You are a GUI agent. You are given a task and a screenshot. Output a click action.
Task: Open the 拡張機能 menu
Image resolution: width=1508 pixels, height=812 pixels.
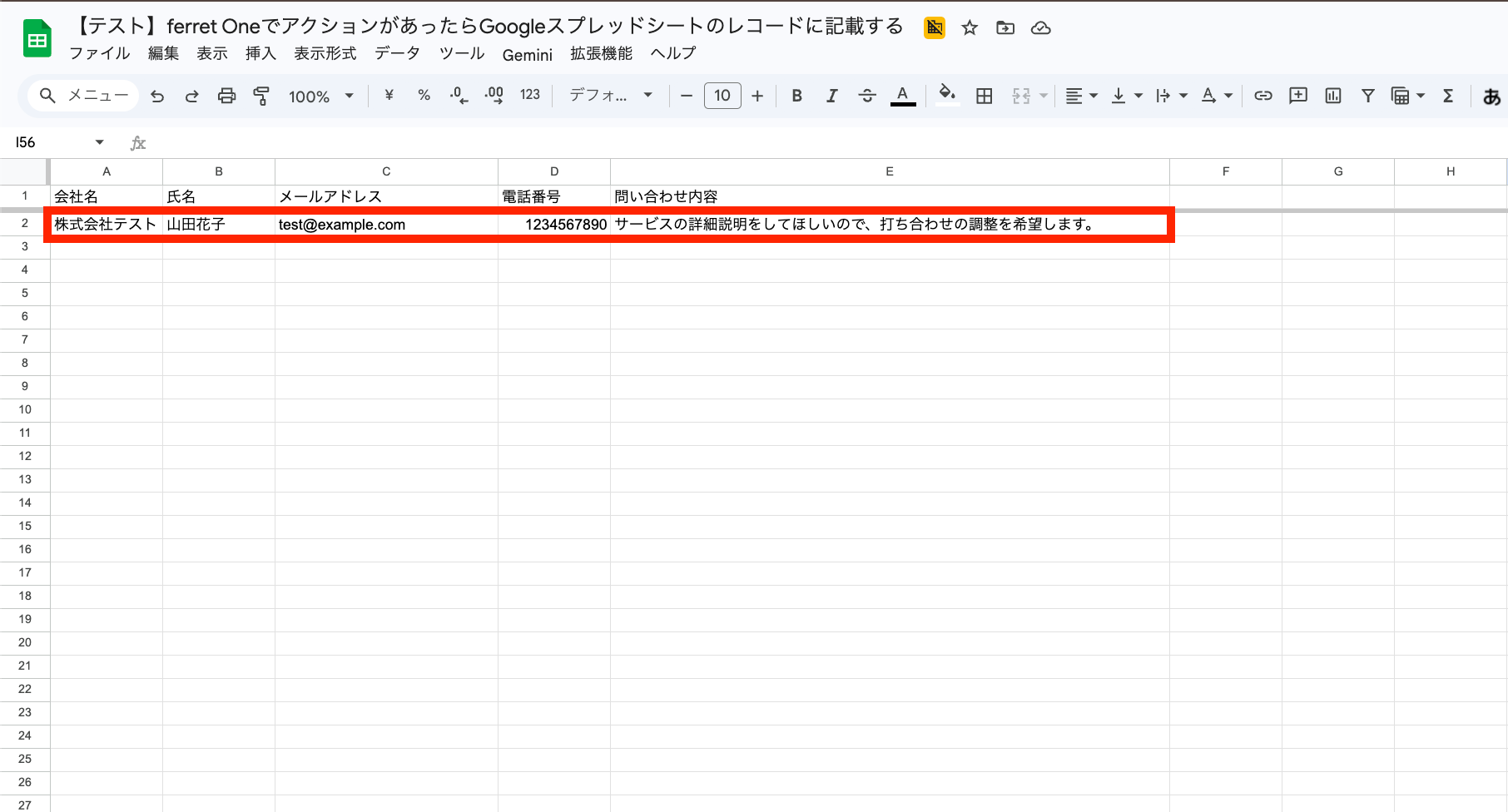tap(601, 53)
